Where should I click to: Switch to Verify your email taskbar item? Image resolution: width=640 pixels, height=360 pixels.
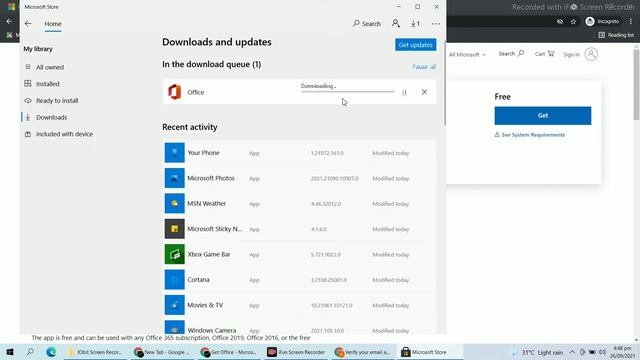coord(363,352)
